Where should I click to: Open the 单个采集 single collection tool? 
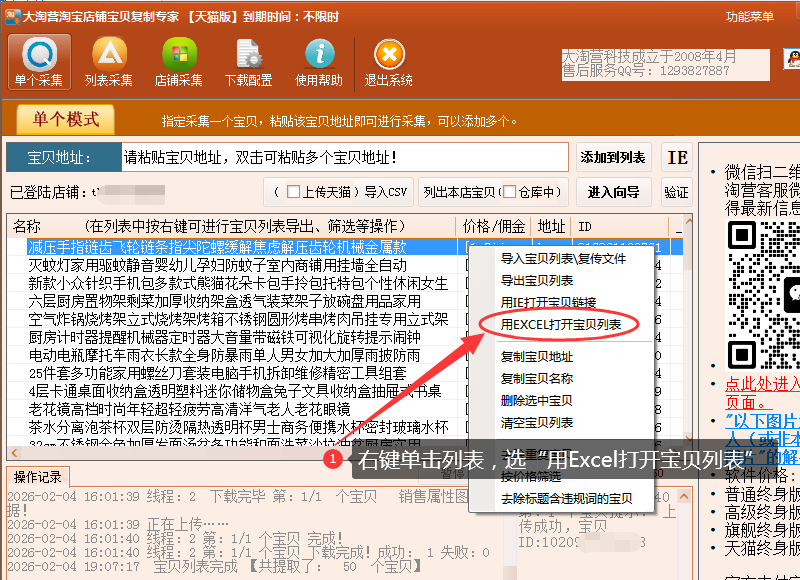(x=40, y=62)
